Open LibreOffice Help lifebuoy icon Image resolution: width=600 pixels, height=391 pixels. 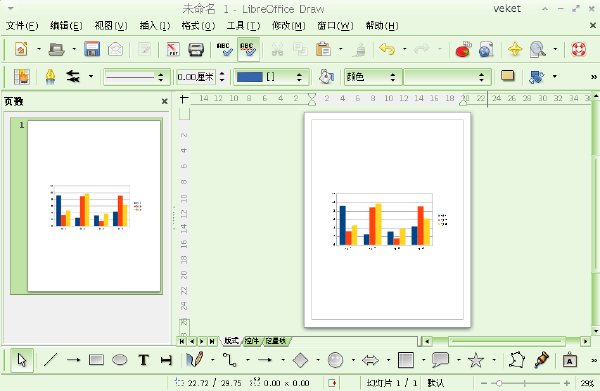click(579, 49)
